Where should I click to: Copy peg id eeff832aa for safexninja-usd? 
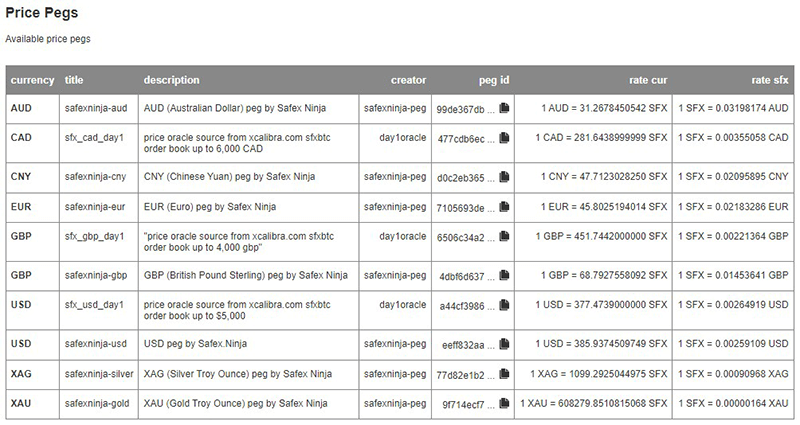(504, 343)
